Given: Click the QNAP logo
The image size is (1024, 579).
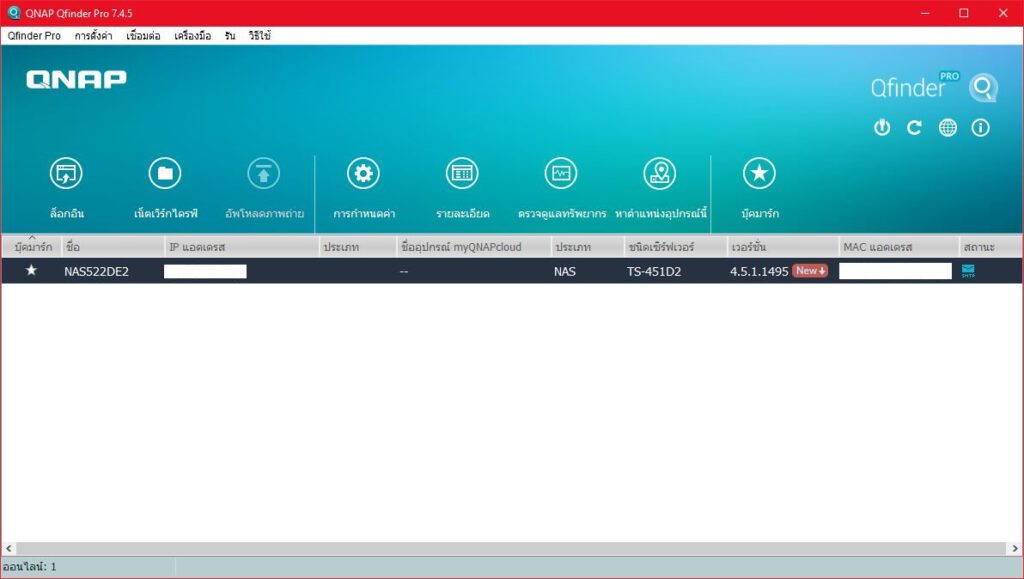Looking at the screenshot, I should (76, 80).
